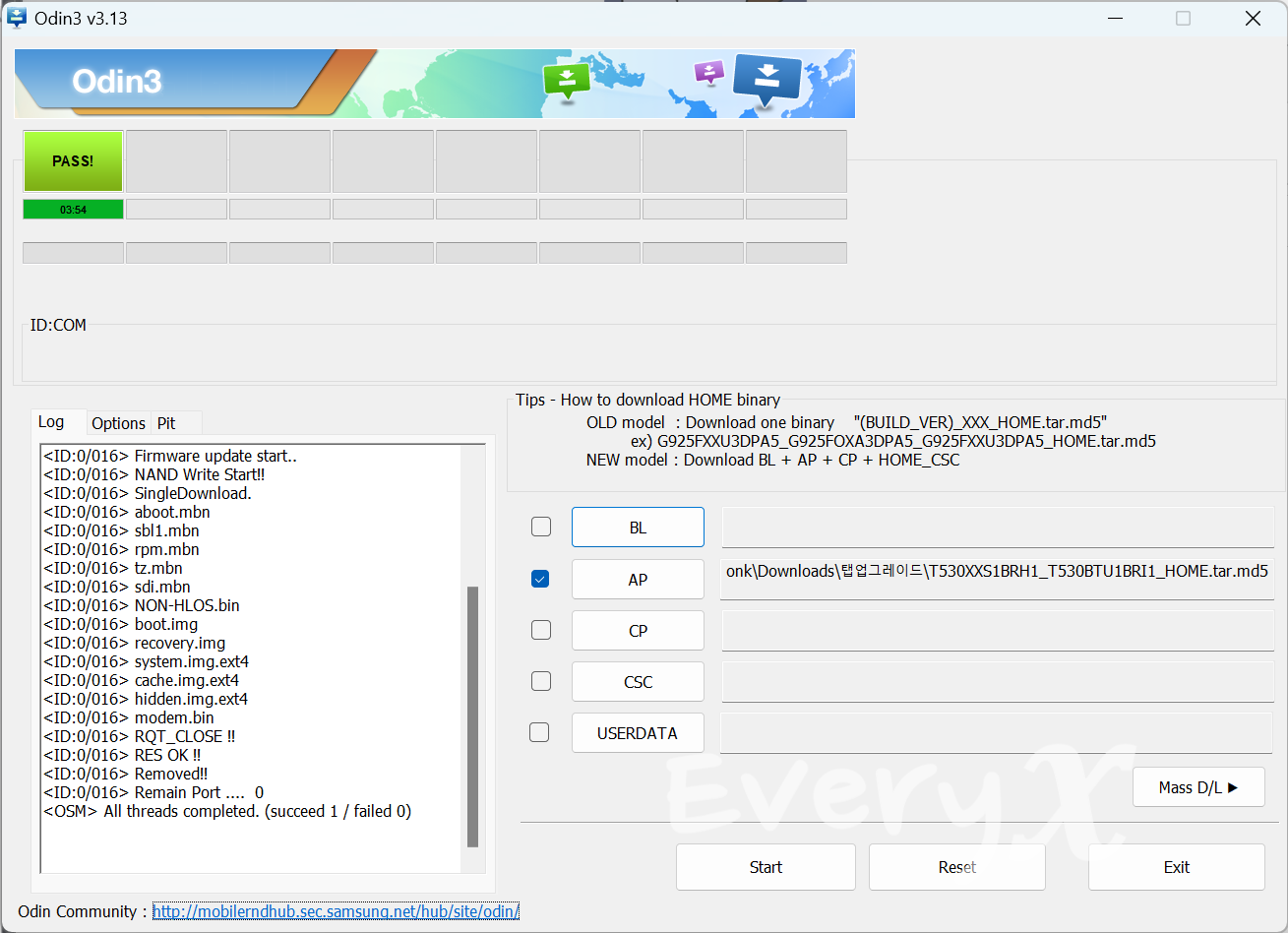
Task: Click the 'modem.bin' log line
Action: [x=129, y=717]
